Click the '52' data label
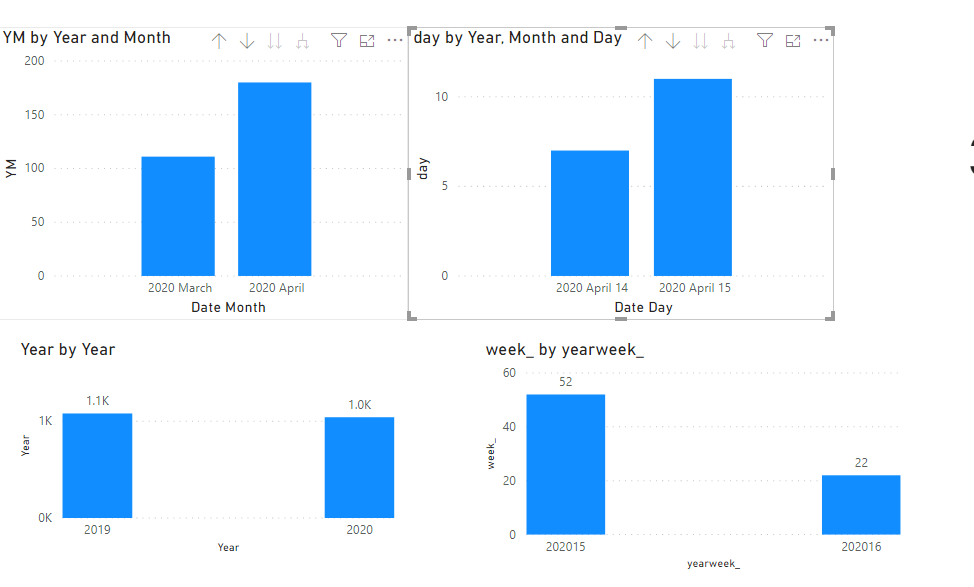The height and width of the screenshot is (587, 974). pos(565,382)
